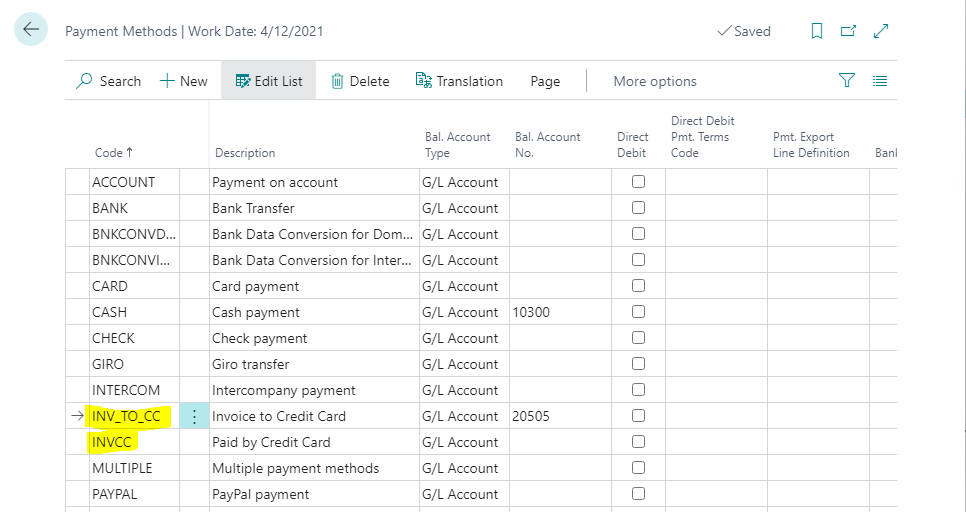Open Search with magnifier icon

click(x=108, y=81)
